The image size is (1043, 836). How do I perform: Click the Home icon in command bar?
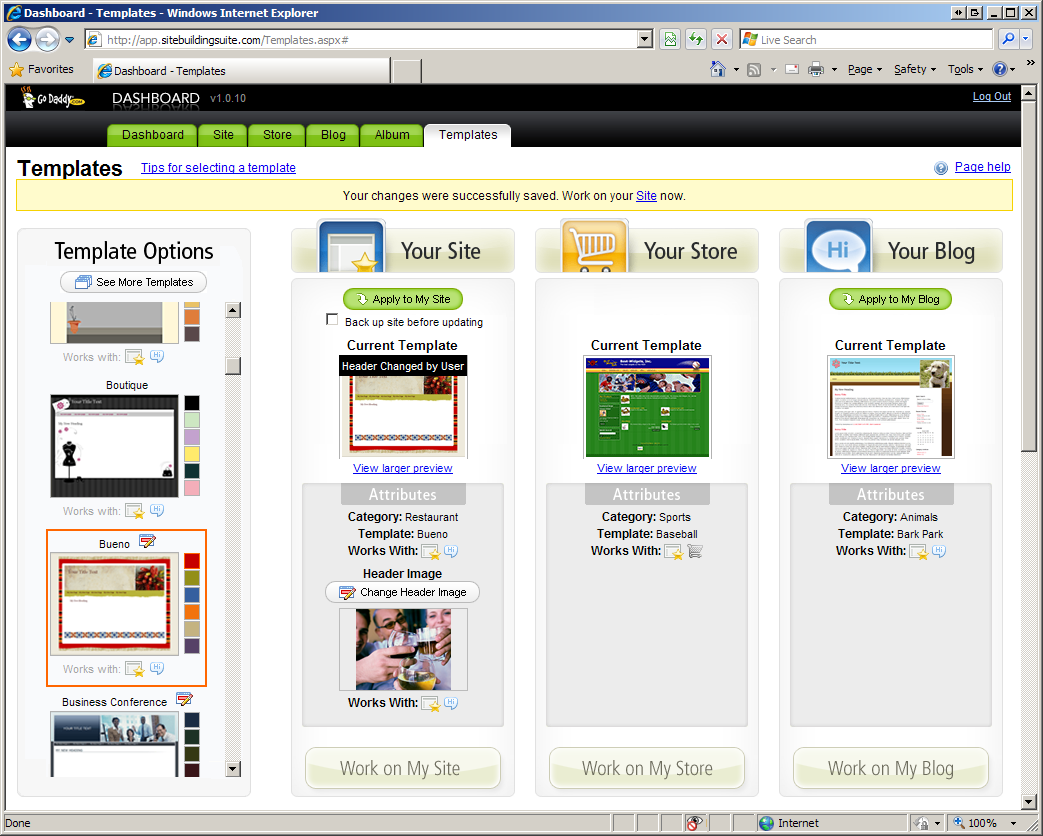coord(718,69)
